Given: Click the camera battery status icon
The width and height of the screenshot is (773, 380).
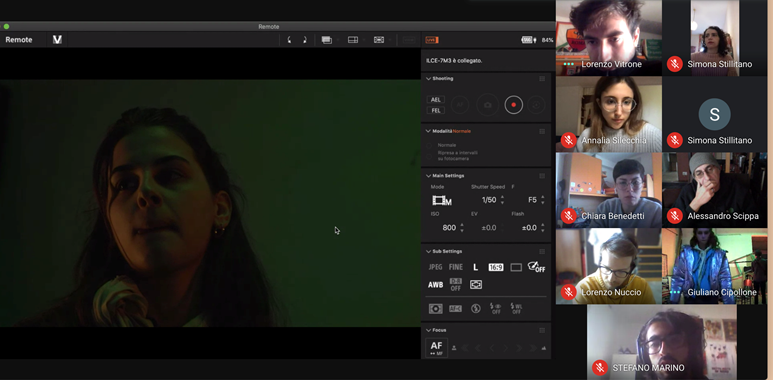Looking at the screenshot, I should coord(528,40).
